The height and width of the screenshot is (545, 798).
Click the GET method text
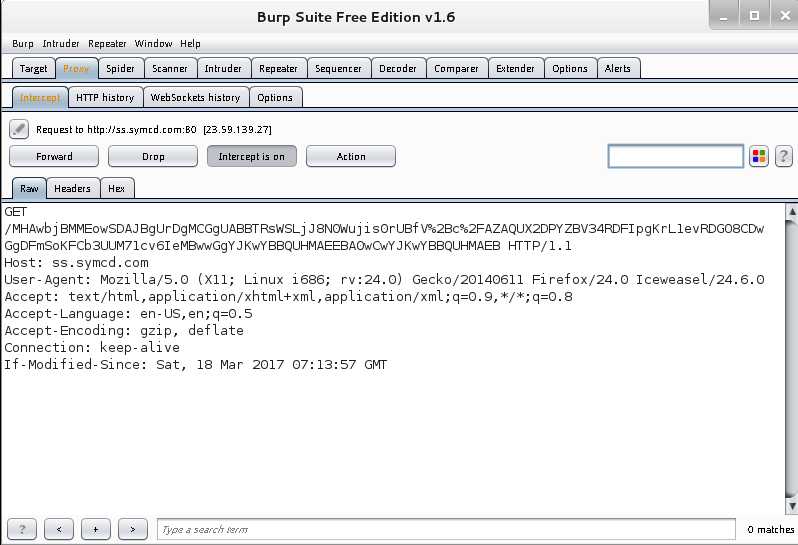tap(16, 212)
